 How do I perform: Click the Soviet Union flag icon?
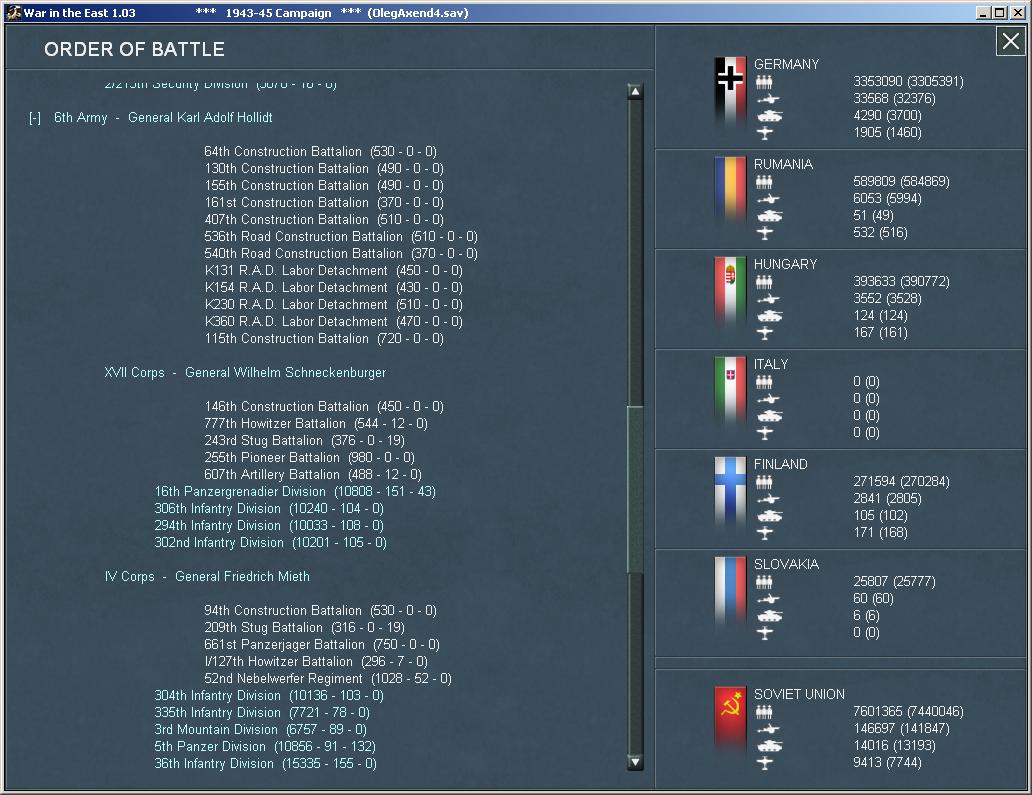[730, 721]
